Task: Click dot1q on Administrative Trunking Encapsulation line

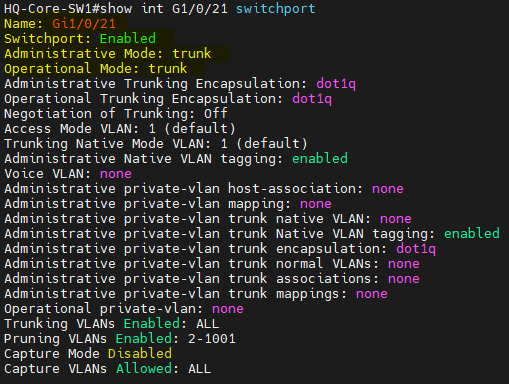Action: coord(336,84)
